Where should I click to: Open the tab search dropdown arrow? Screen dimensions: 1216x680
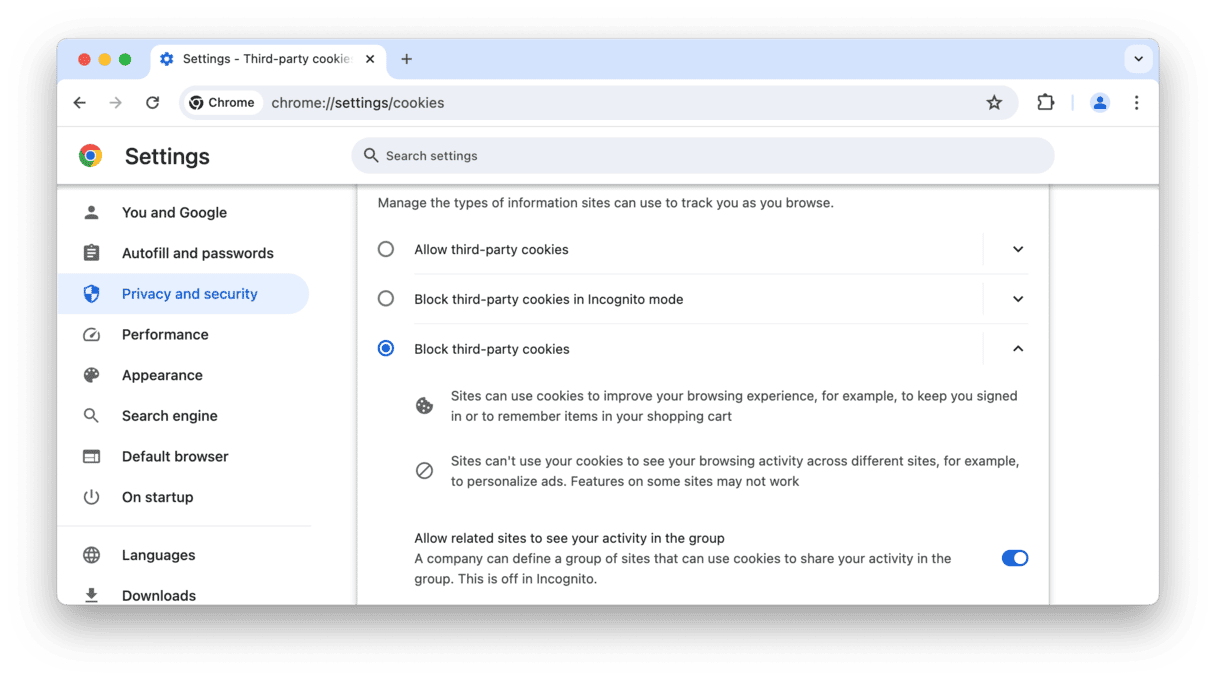coord(1138,59)
